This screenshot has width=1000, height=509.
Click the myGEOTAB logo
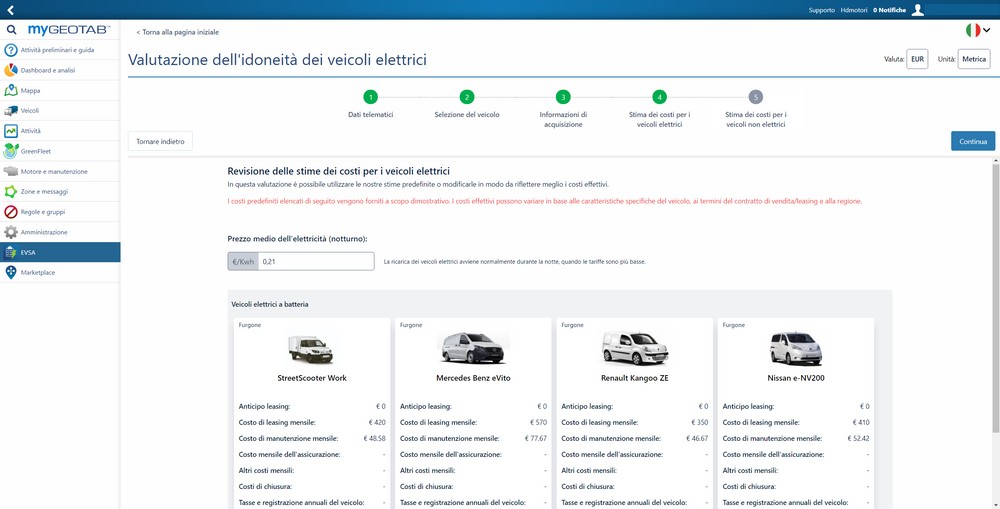coord(69,30)
